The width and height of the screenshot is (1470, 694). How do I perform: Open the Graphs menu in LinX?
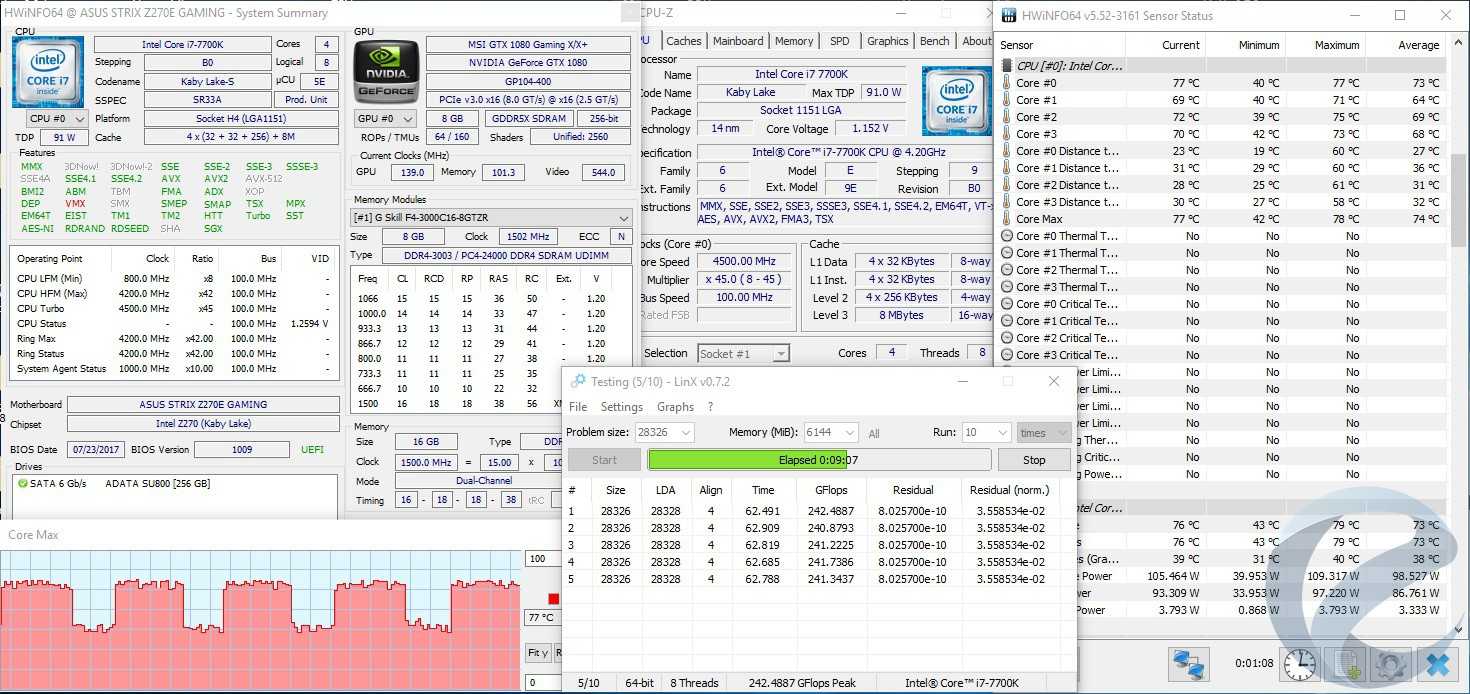click(675, 407)
